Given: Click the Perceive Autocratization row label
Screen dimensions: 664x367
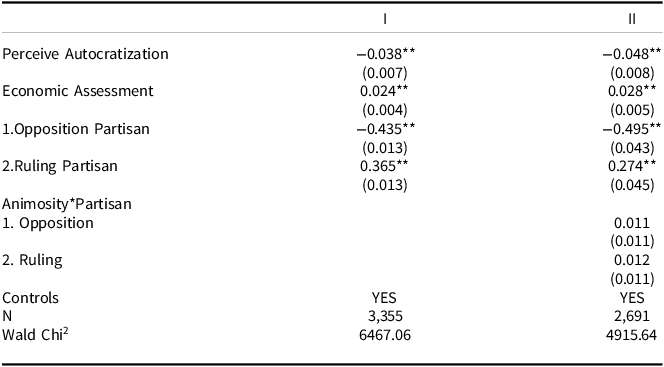Looking at the screenshot, I should (85, 54).
